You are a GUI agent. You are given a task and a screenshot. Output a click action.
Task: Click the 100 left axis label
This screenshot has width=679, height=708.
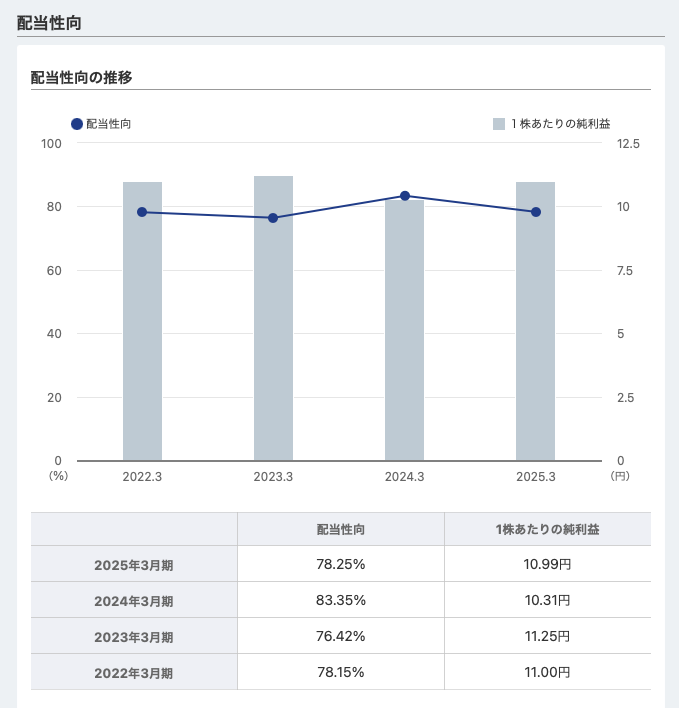[51, 144]
